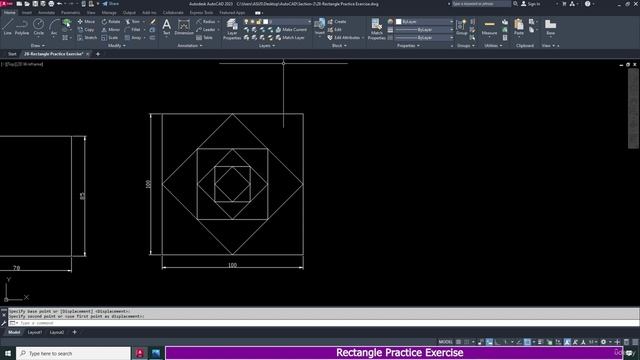Click the Copy tool
Image resolution: width=640 pixels, height=360 pixels.
[x=86, y=30]
